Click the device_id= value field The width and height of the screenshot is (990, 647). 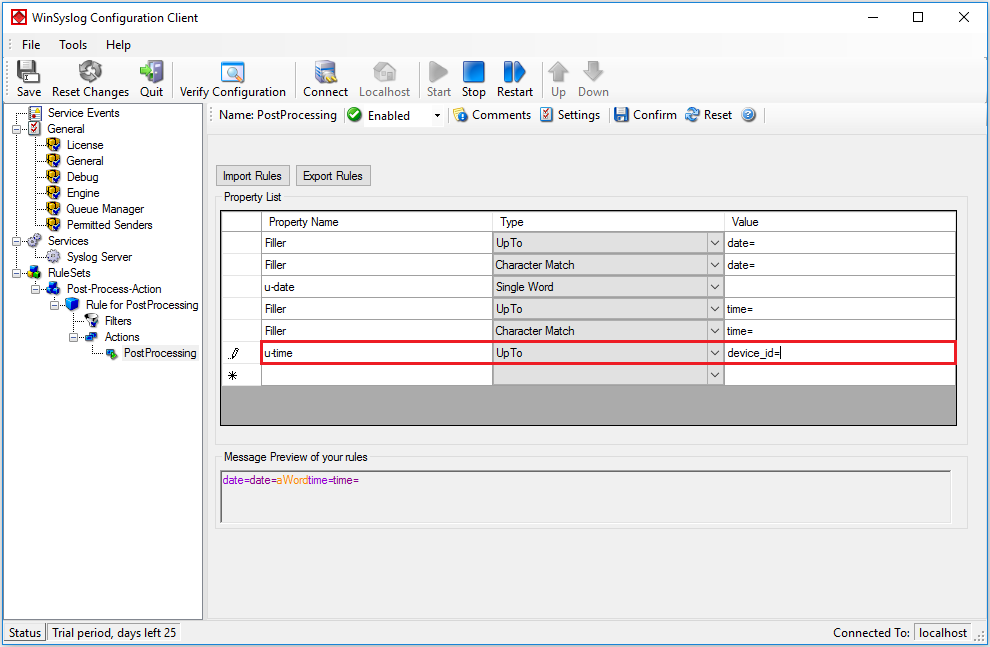[x=838, y=353]
